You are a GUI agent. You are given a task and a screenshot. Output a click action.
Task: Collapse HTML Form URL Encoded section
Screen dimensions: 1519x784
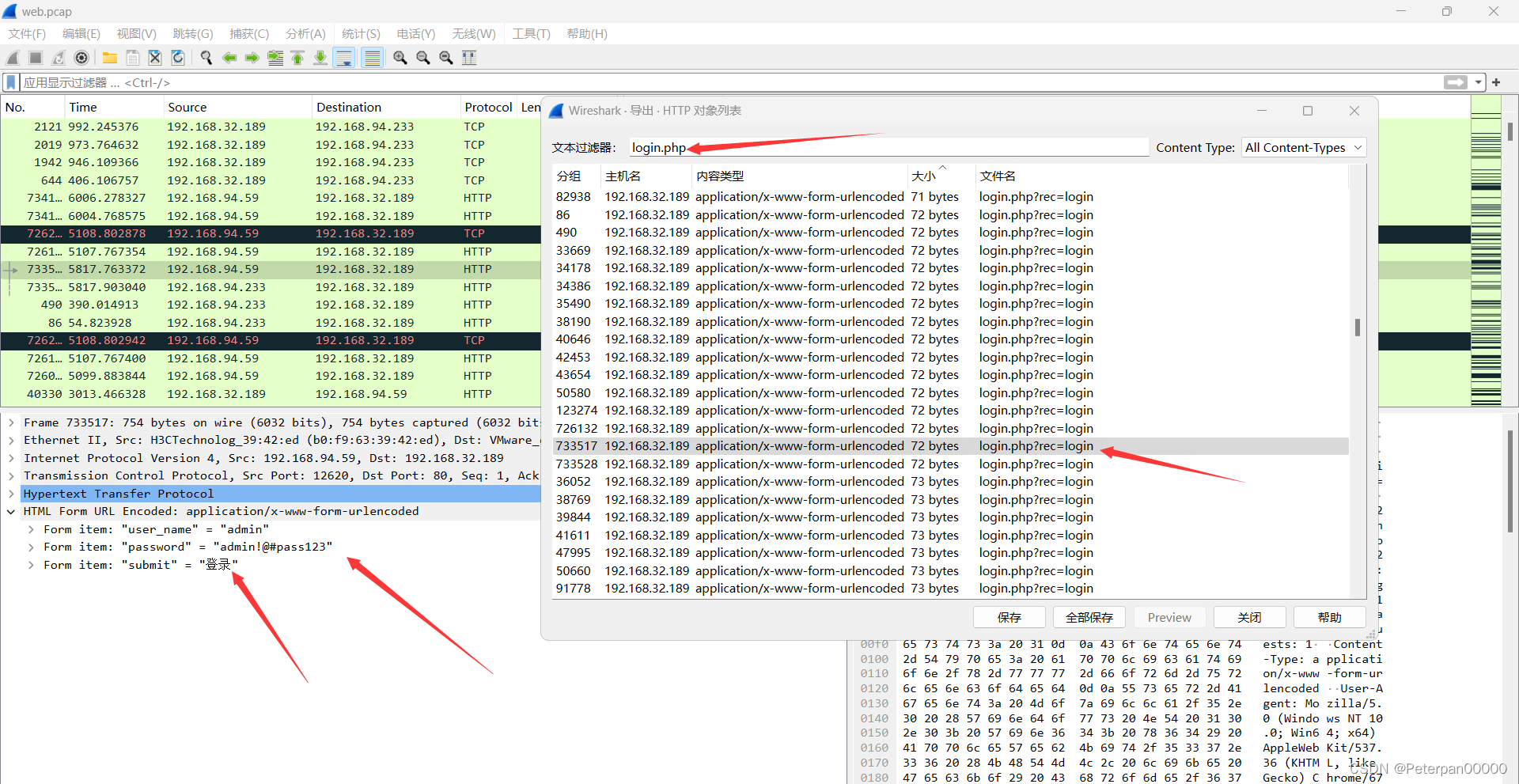[x=11, y=511]
